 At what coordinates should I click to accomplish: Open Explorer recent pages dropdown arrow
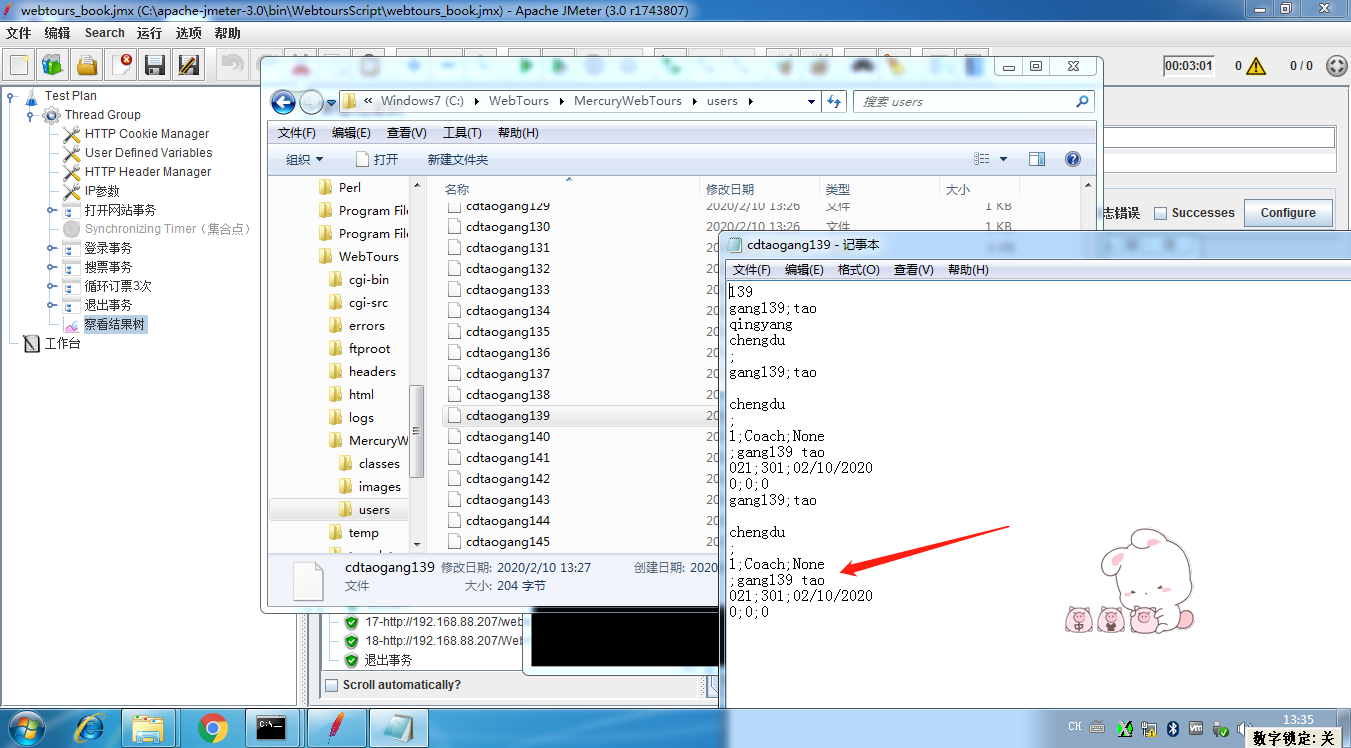(x=330, y=103)
